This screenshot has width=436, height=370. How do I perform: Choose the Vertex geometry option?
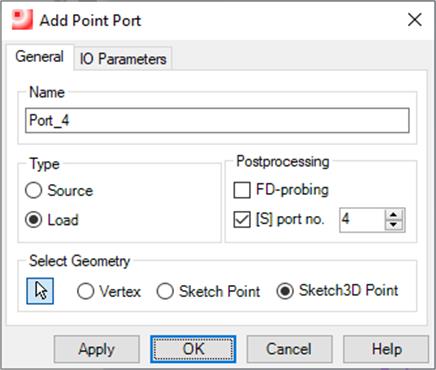click(85, 291)
